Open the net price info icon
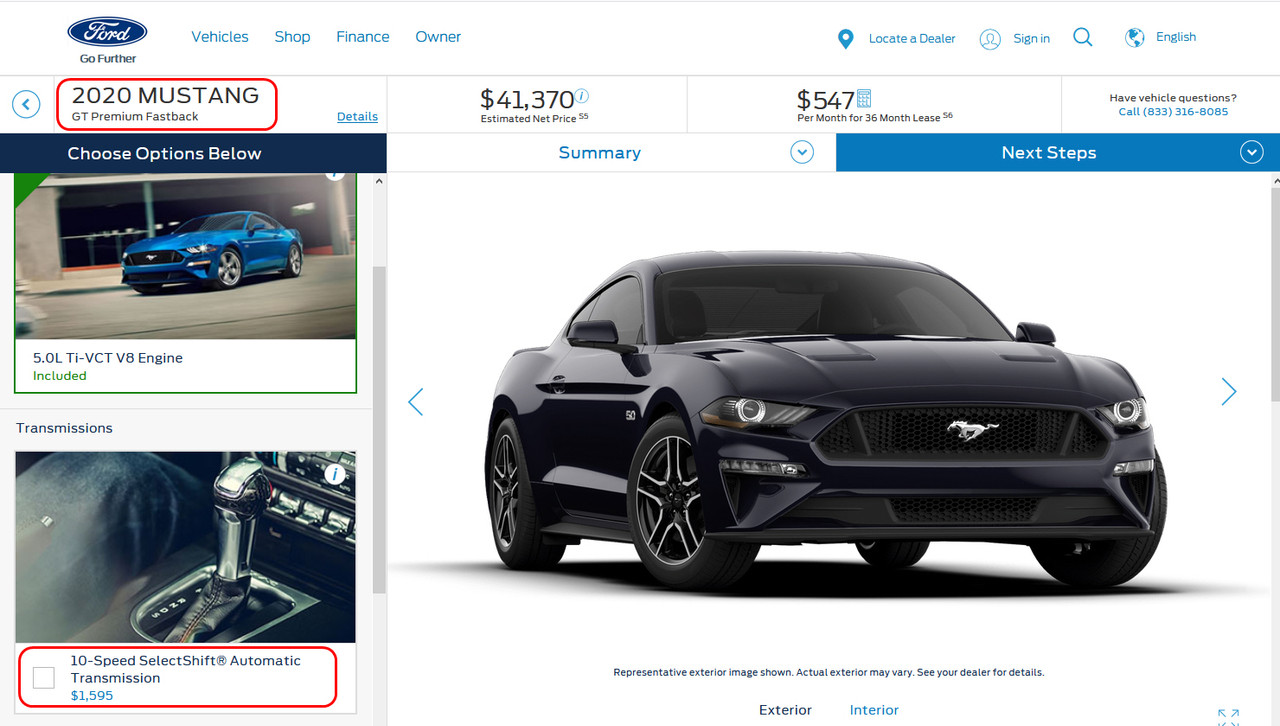This screenshot has height=726, width=1280. (582, 96)
